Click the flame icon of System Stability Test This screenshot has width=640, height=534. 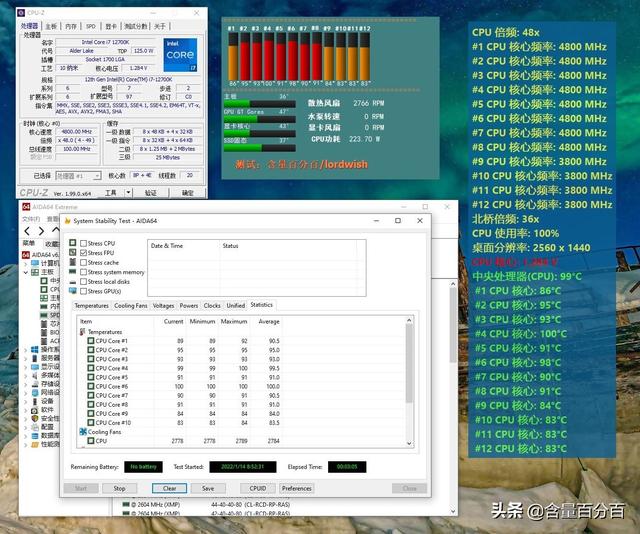coord(67,221)
